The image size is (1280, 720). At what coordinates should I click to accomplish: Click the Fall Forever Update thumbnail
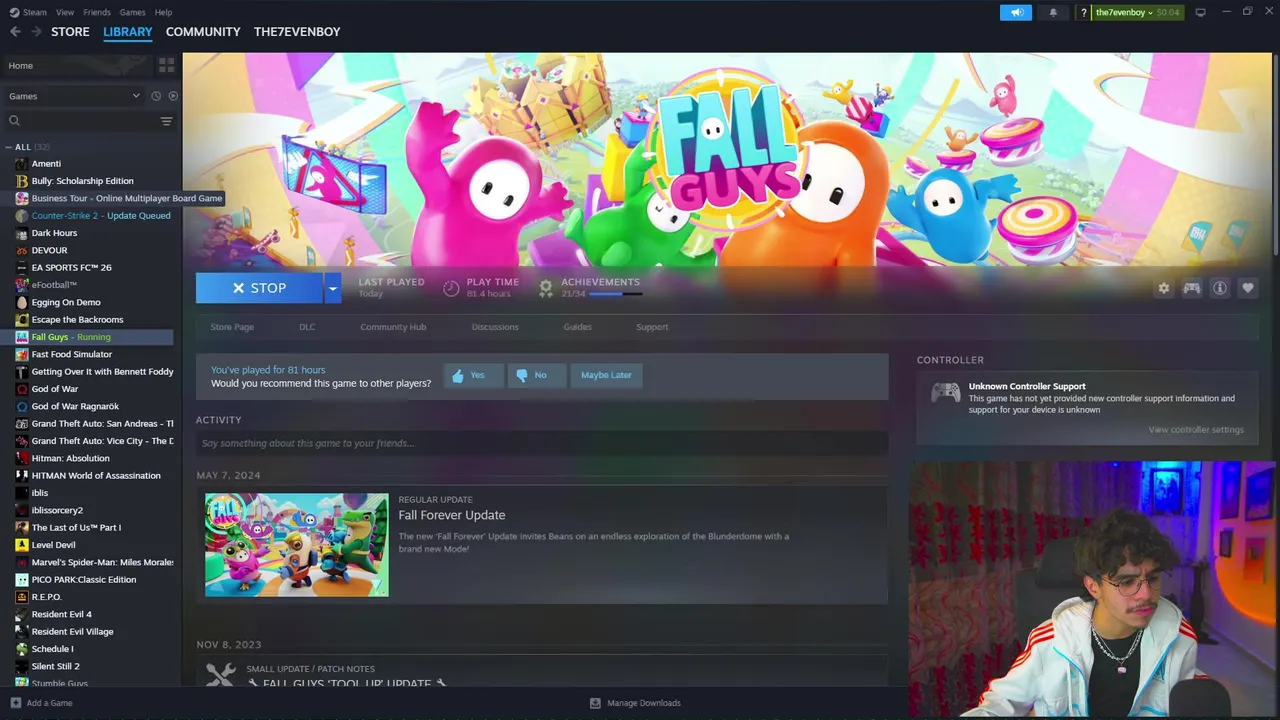coord(297,545)
